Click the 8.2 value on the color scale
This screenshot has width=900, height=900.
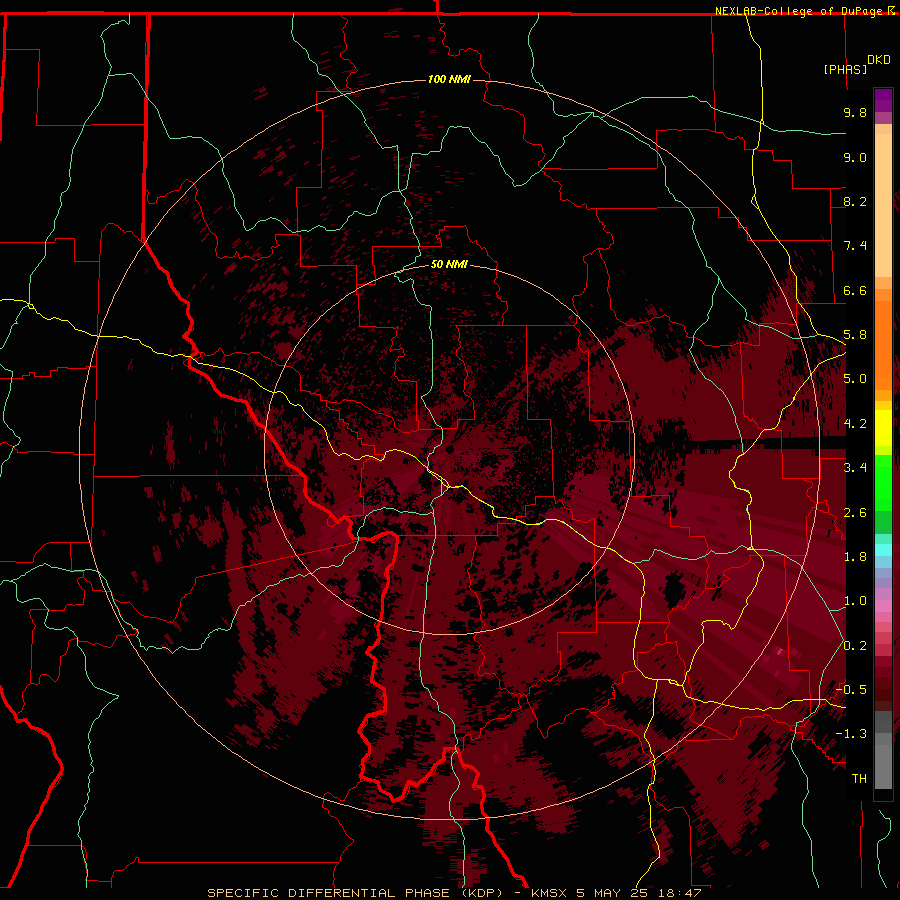point(855,201)
